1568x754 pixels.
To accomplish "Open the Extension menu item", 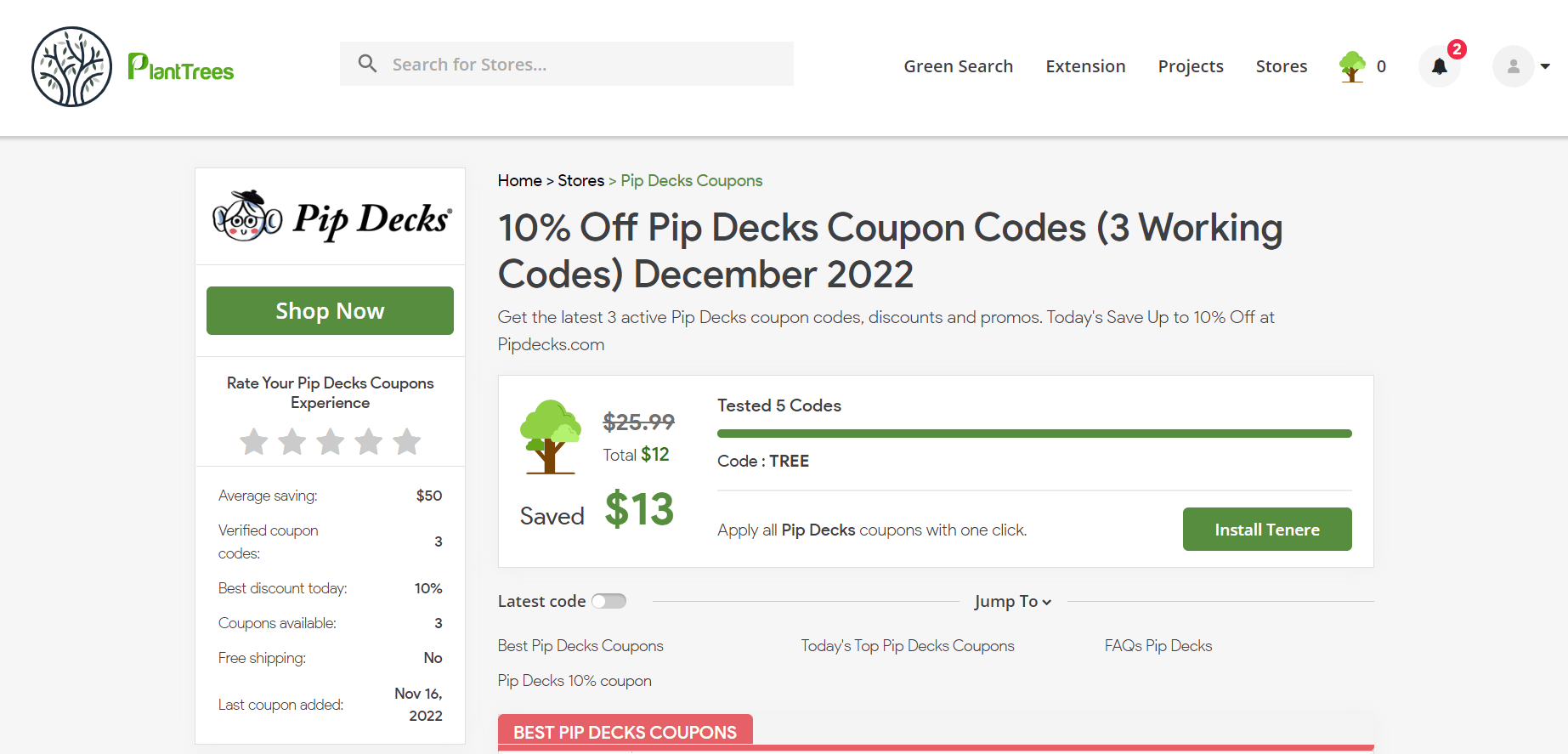I will pos(1085,66).
